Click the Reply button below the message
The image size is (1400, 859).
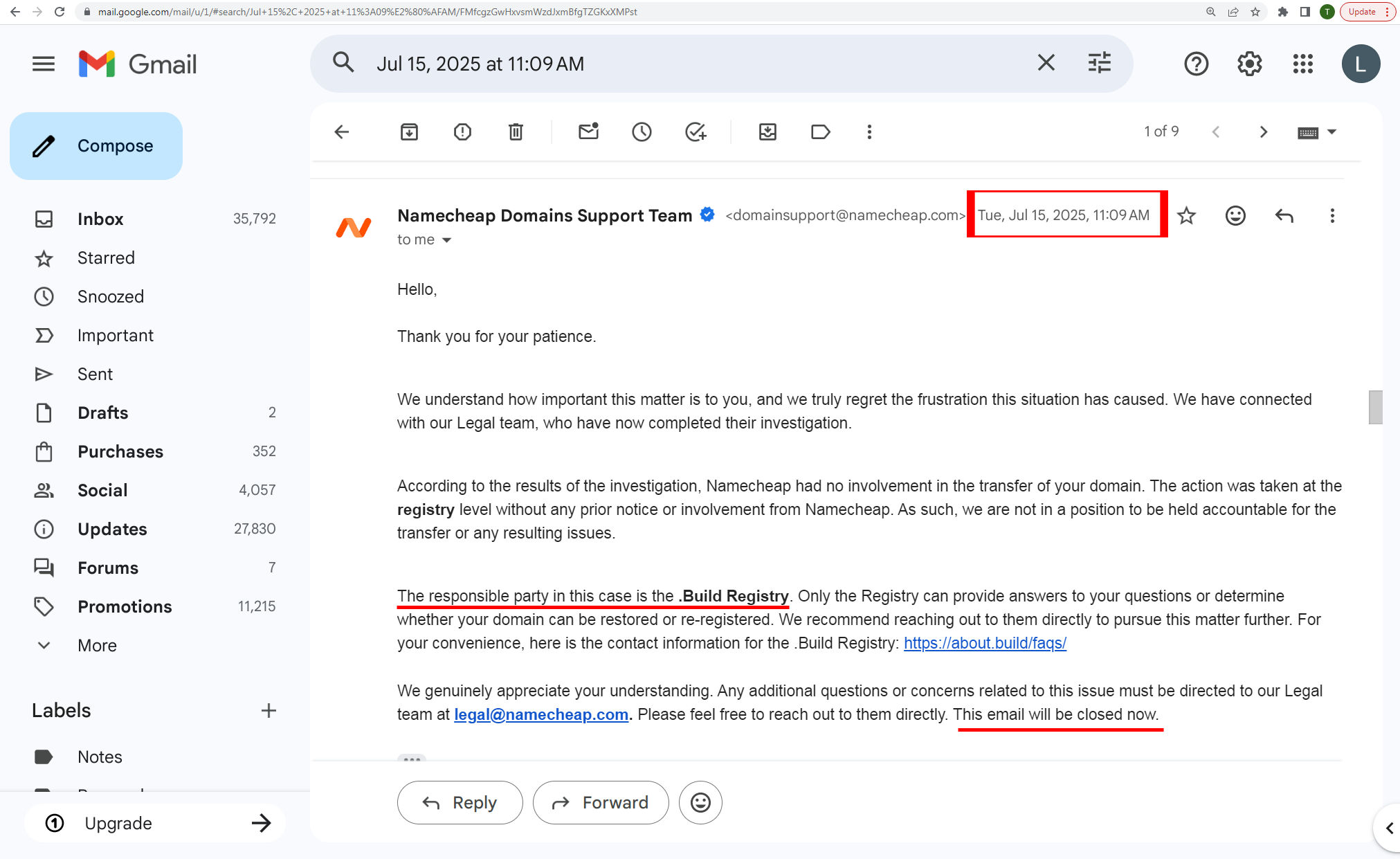tap(460, 803)
